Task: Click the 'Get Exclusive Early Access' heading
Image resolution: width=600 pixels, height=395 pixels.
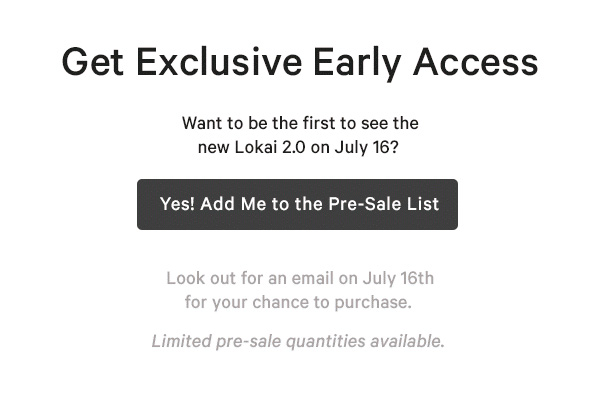Action: (300, 63)
